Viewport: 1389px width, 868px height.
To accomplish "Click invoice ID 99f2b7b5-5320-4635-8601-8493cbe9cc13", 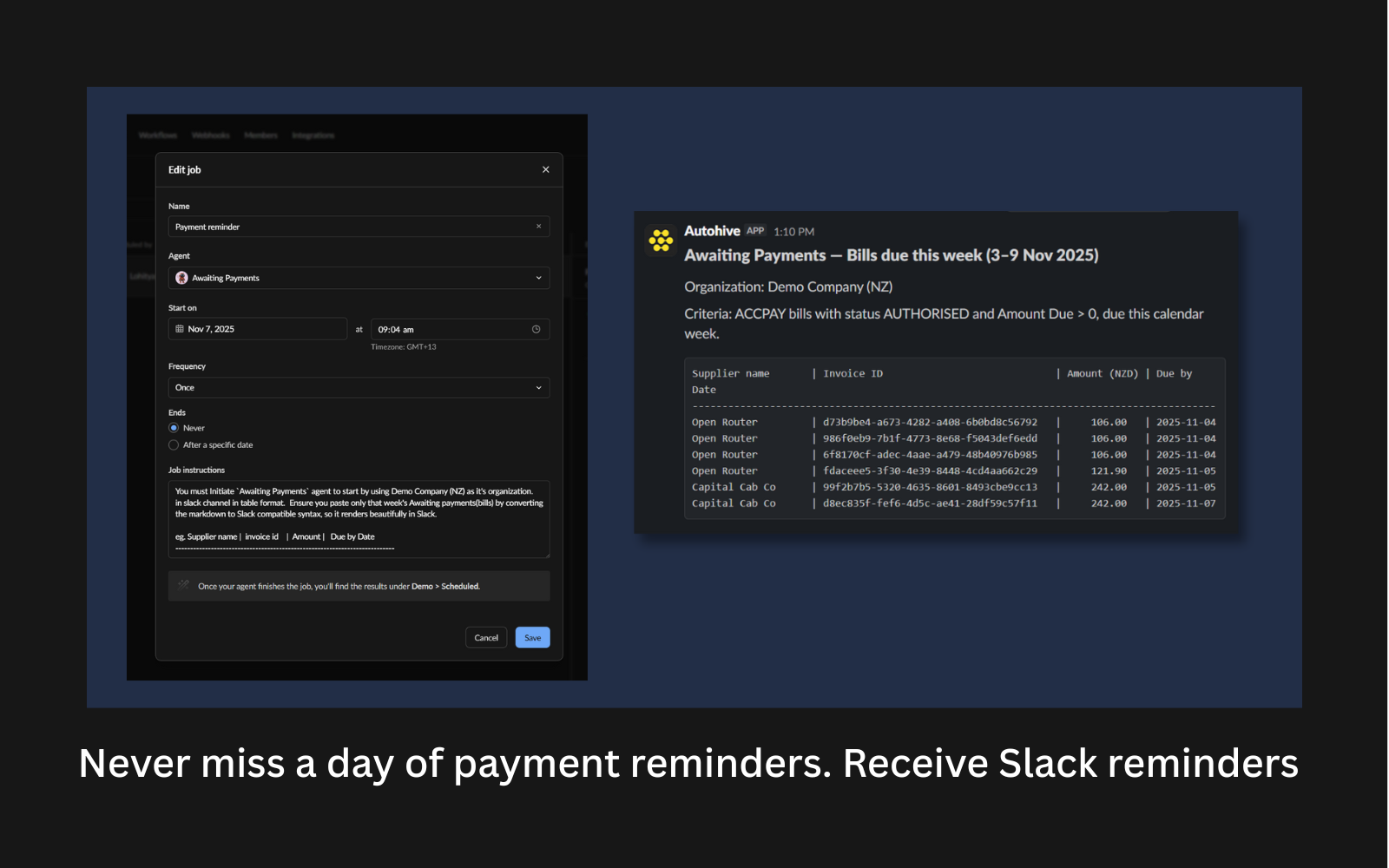I will (930, 487).
